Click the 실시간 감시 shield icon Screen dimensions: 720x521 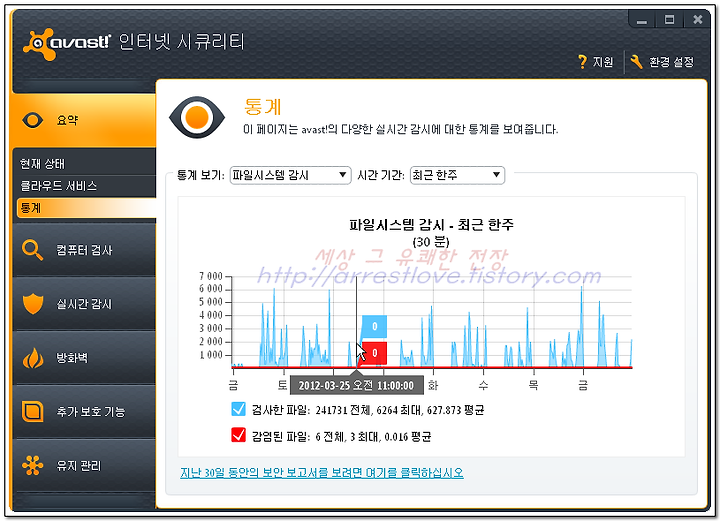click(x=33, y=304)
